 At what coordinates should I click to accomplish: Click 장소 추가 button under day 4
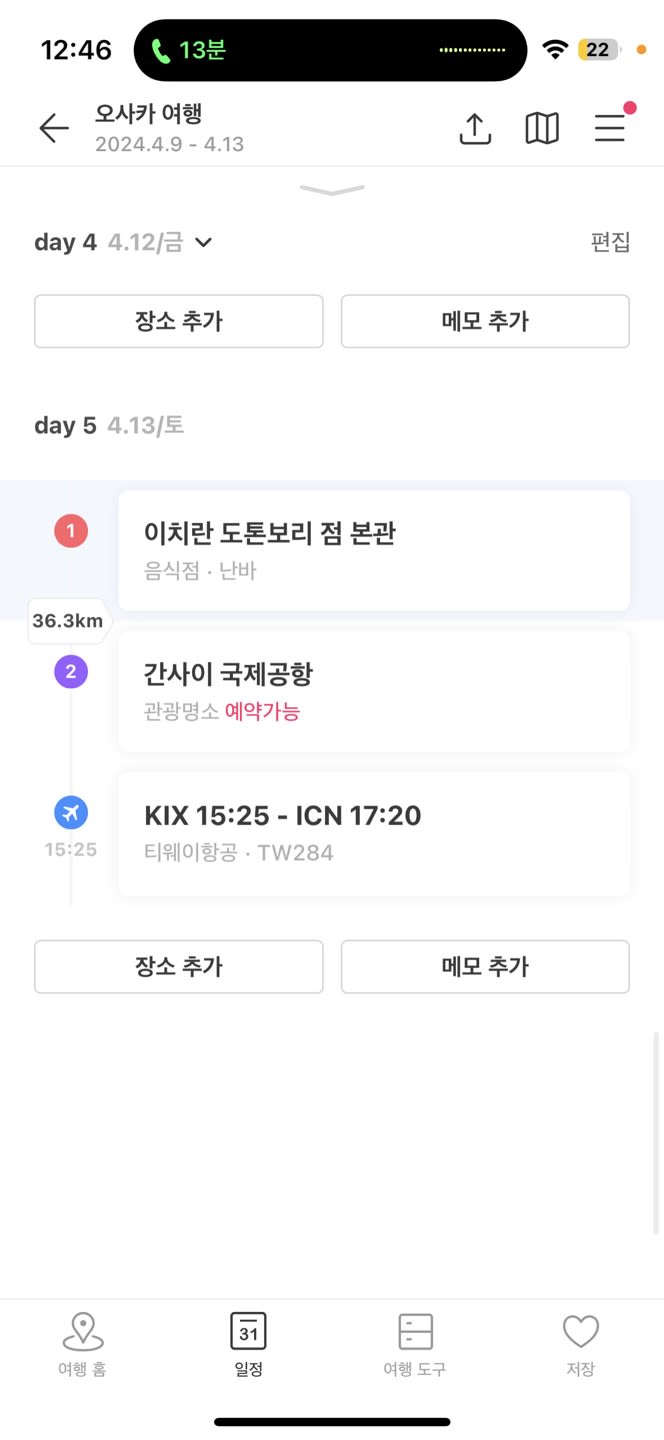(179, 321)
